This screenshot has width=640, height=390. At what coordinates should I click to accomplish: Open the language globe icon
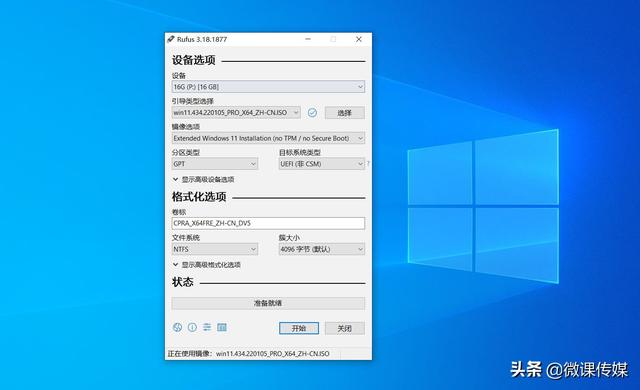[x=177, y=327]
